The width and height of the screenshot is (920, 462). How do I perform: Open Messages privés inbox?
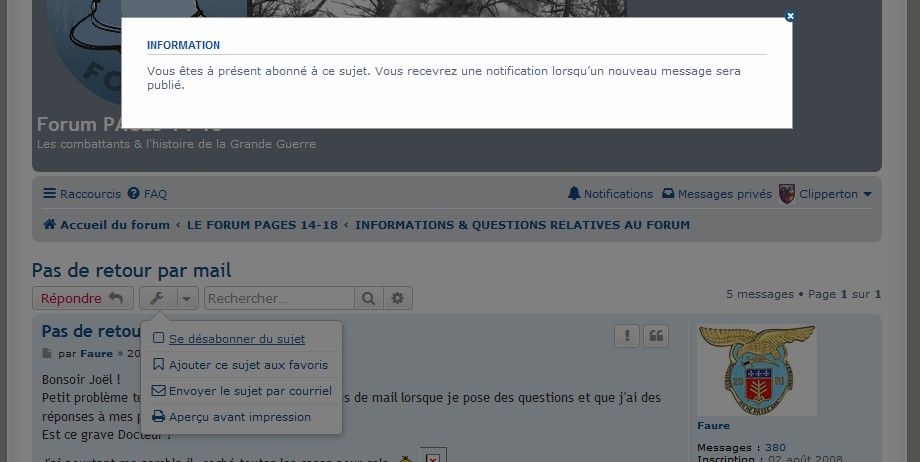[717, 194]
